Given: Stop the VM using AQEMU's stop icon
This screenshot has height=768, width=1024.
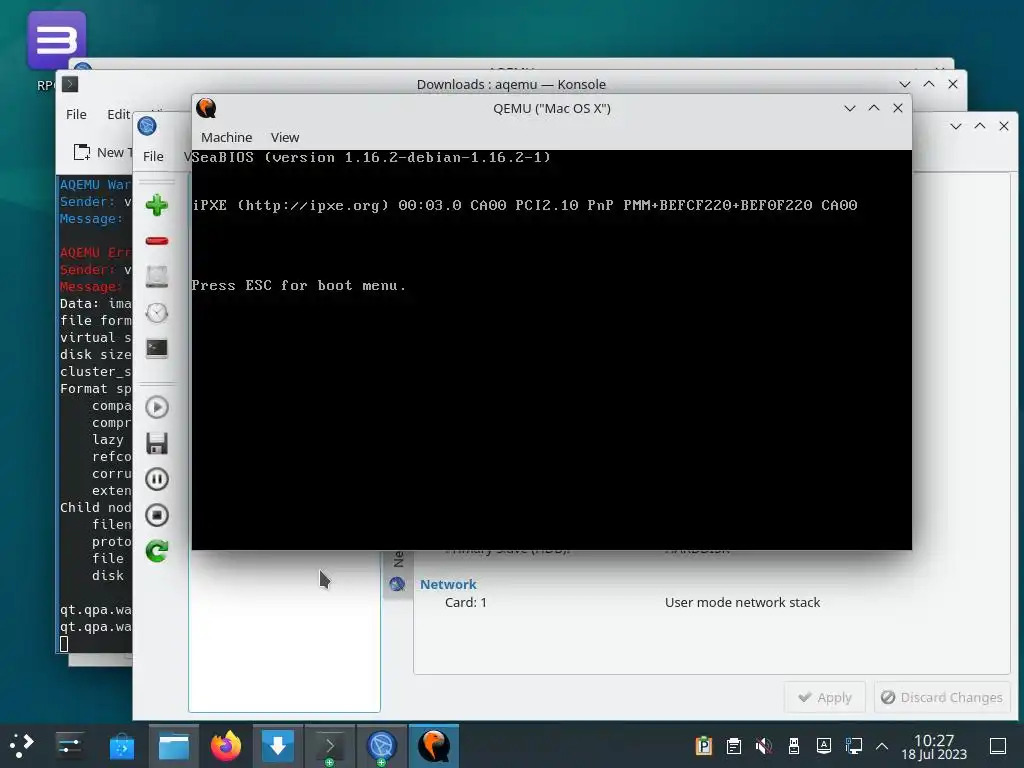Looking at the screenshot, I should pos(157,515).
